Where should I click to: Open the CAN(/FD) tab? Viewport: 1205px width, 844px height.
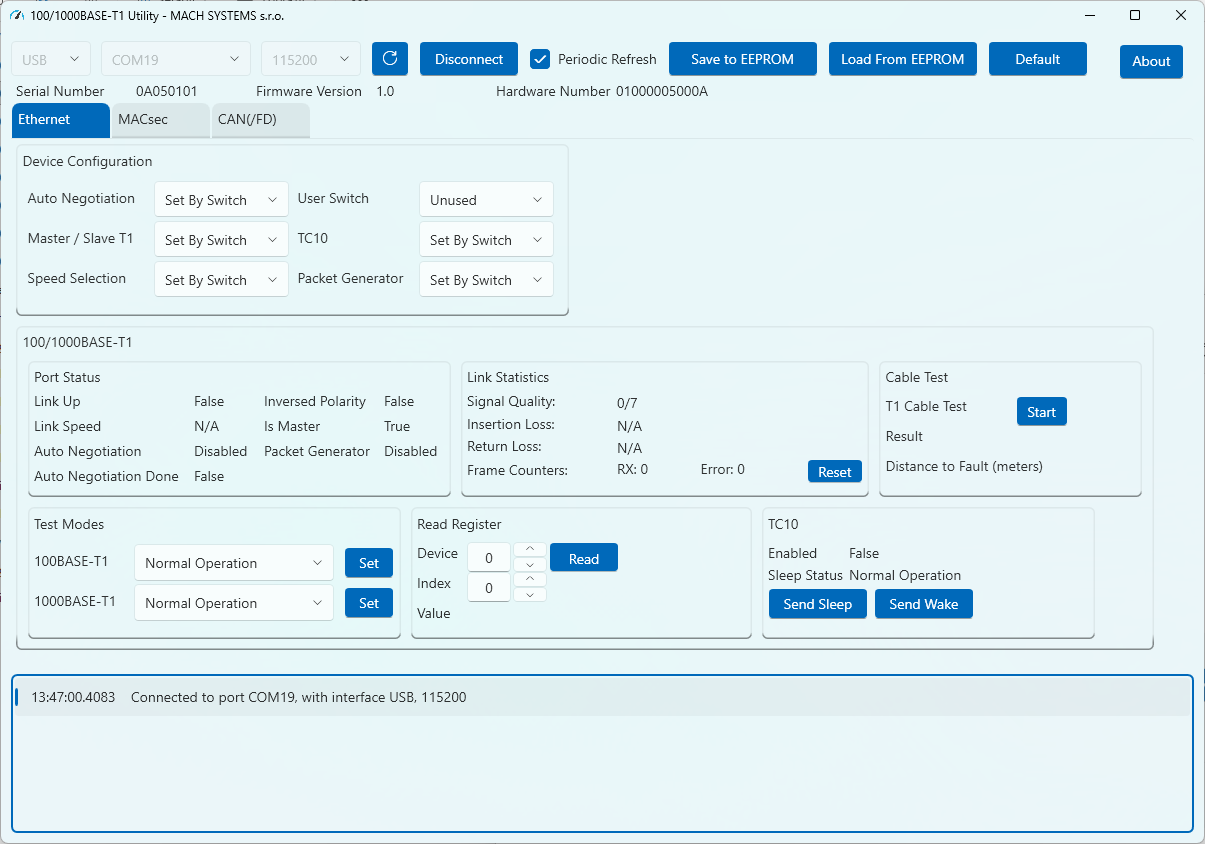260,120
